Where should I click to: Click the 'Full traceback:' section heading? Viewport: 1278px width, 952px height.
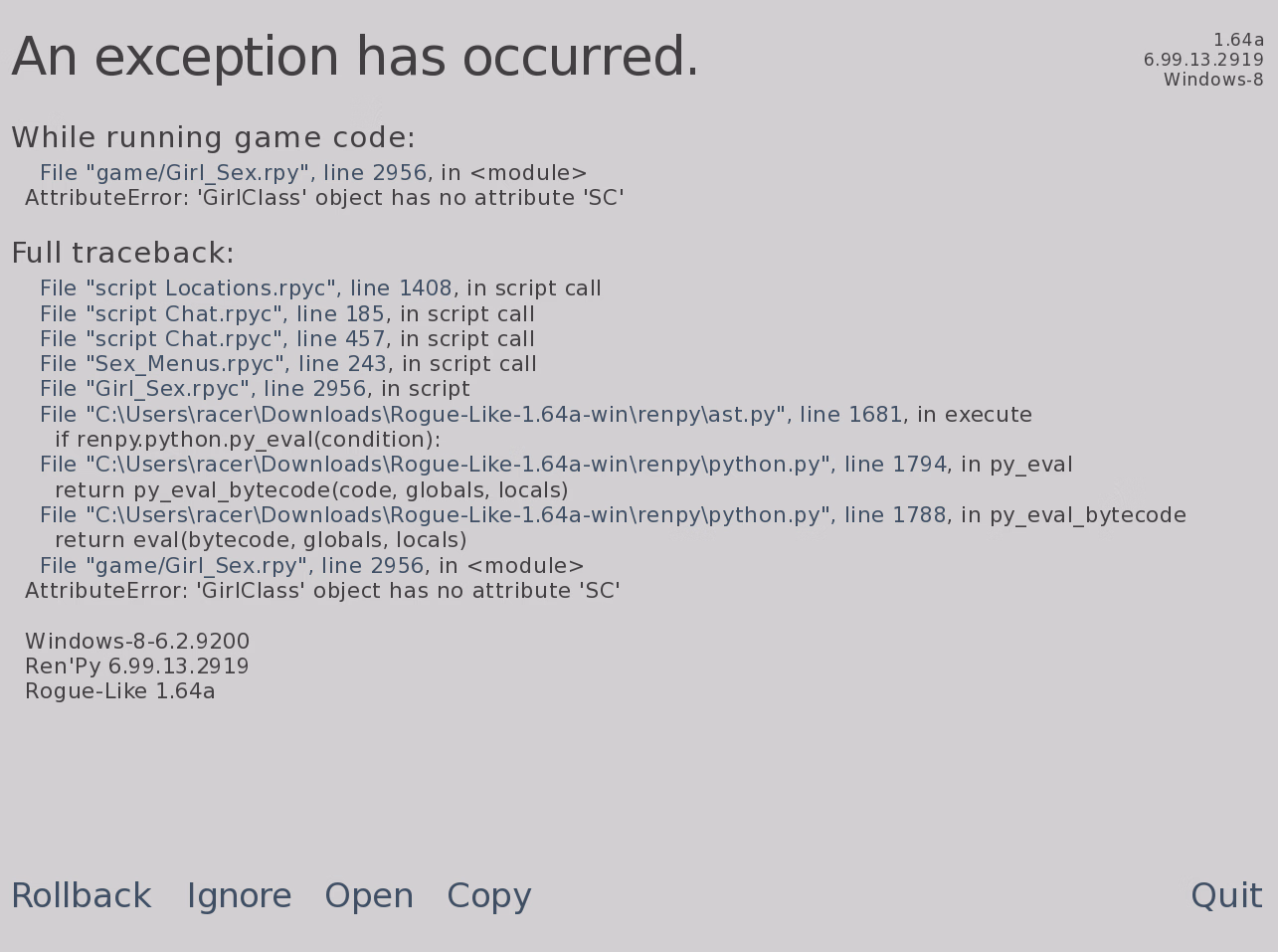(122, 254)
